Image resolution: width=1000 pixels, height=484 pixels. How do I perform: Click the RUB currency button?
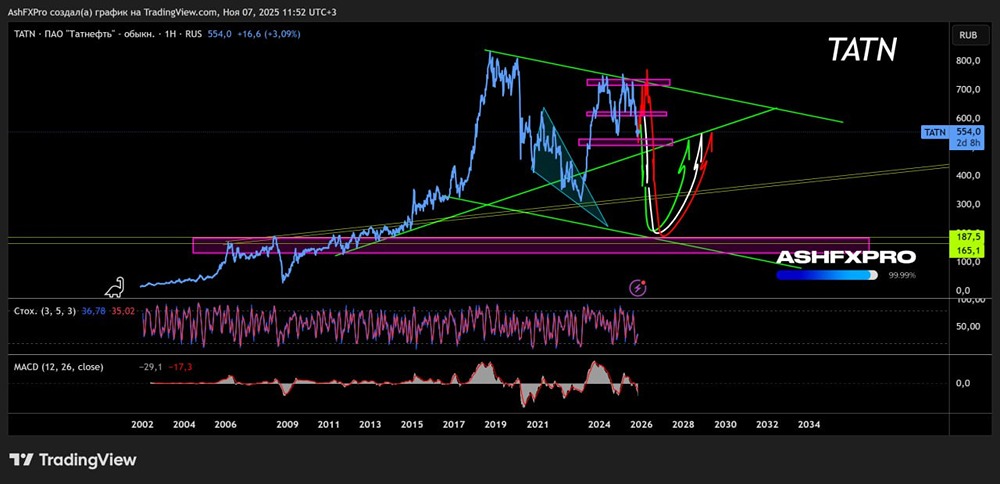(969, 36)
